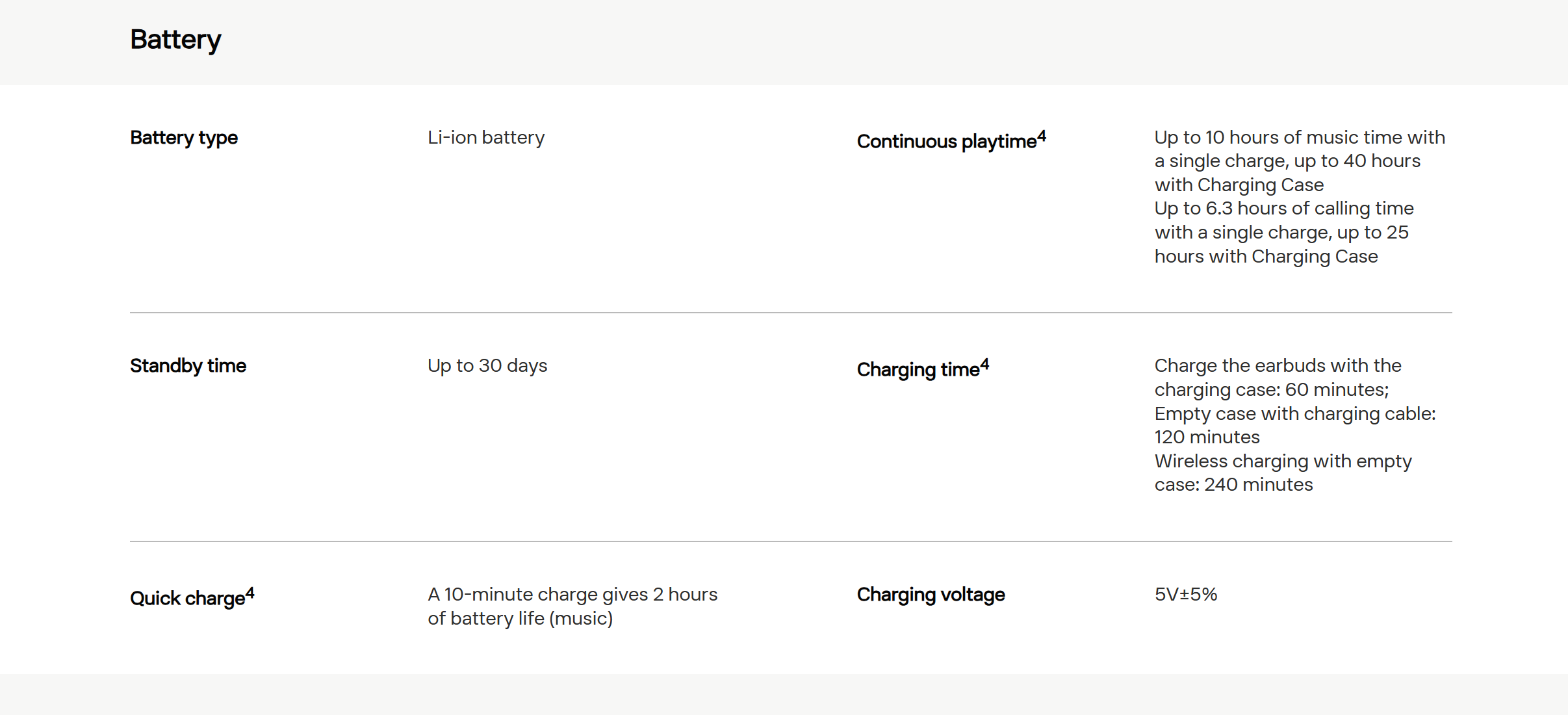Click the 10 hours of music time line

tap(1300, 138)
